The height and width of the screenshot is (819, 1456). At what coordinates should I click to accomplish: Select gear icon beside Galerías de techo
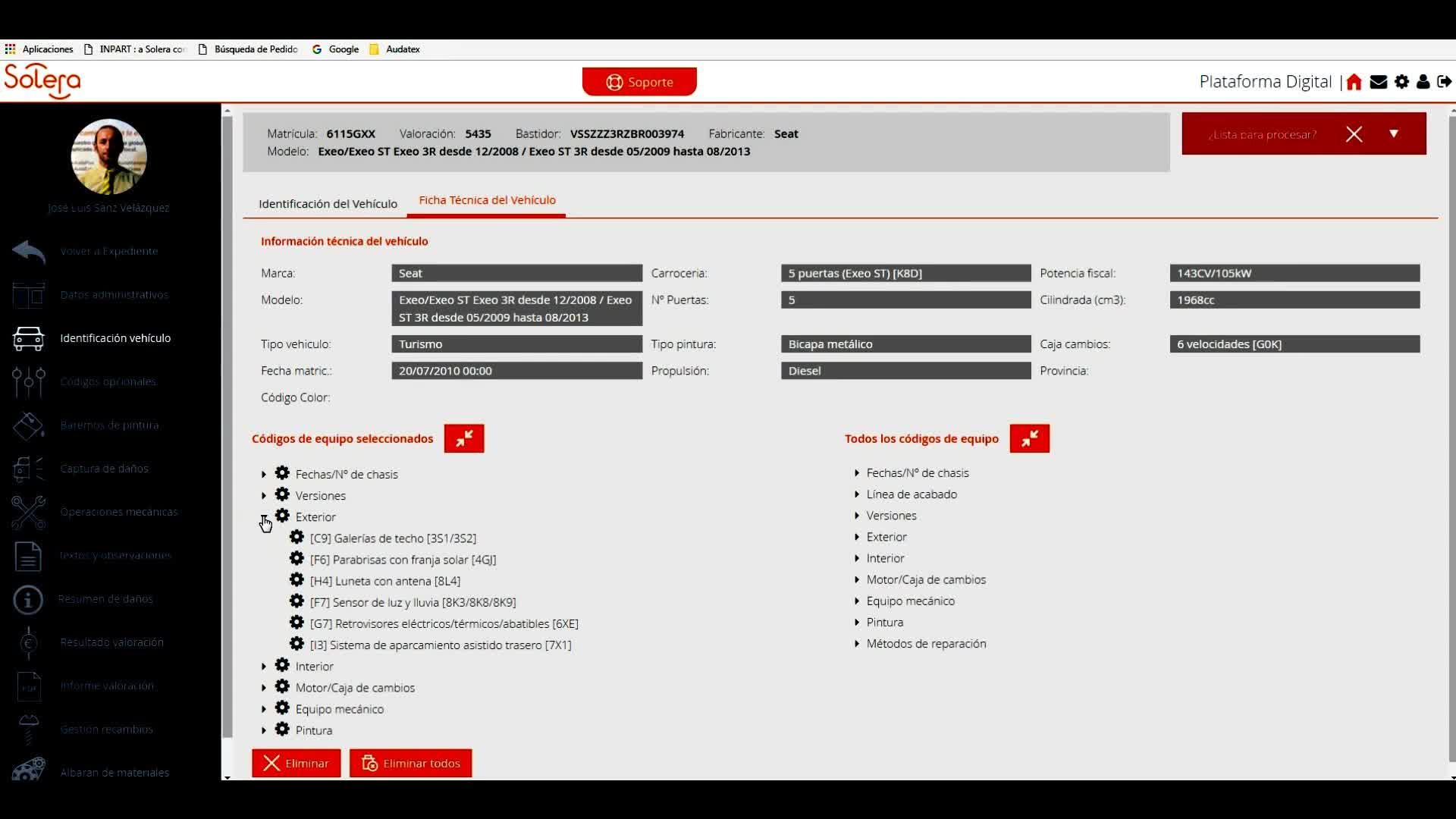(297, 538)
